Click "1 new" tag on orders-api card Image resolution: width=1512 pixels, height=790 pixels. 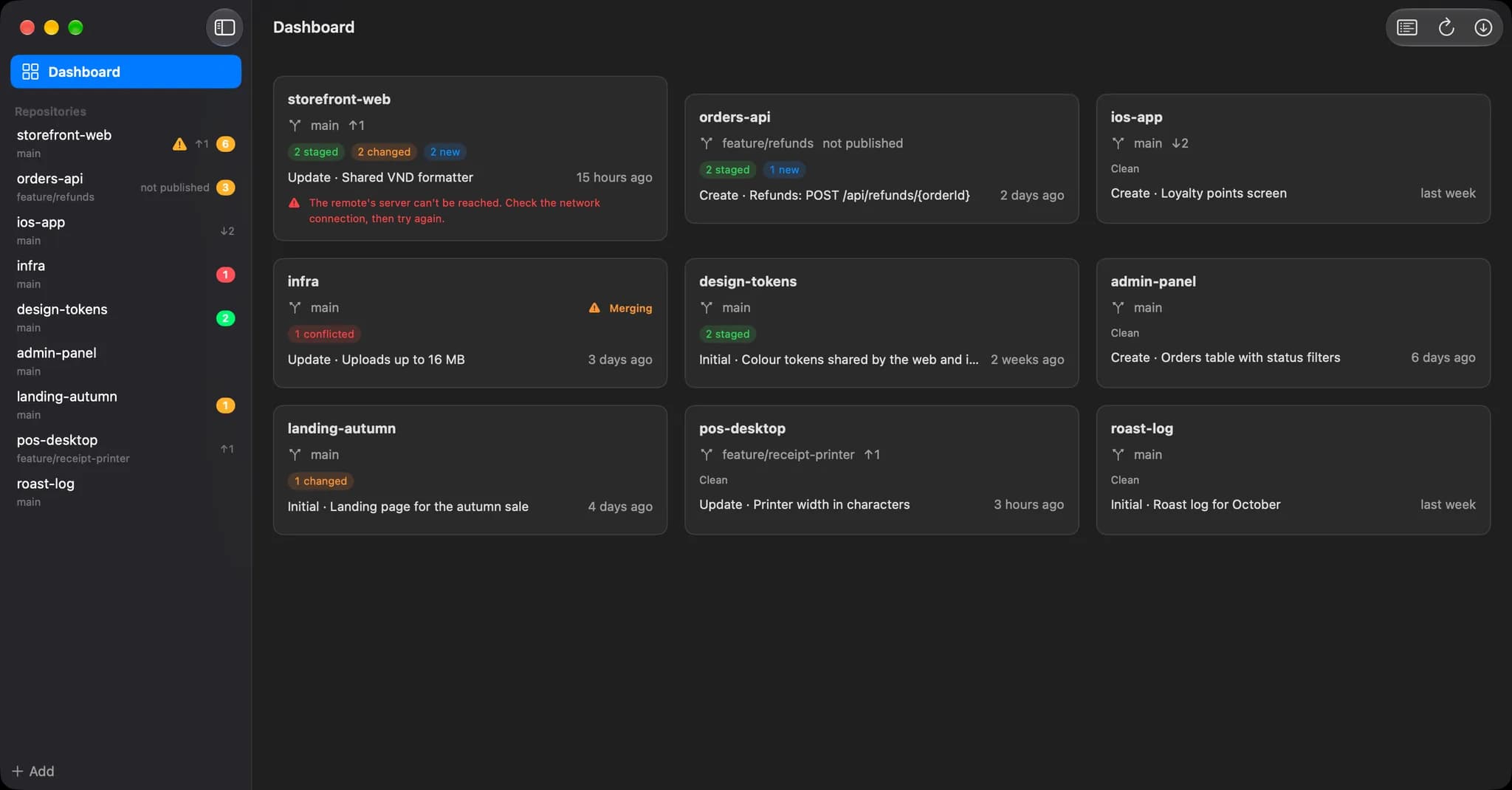tap(784, 170)
